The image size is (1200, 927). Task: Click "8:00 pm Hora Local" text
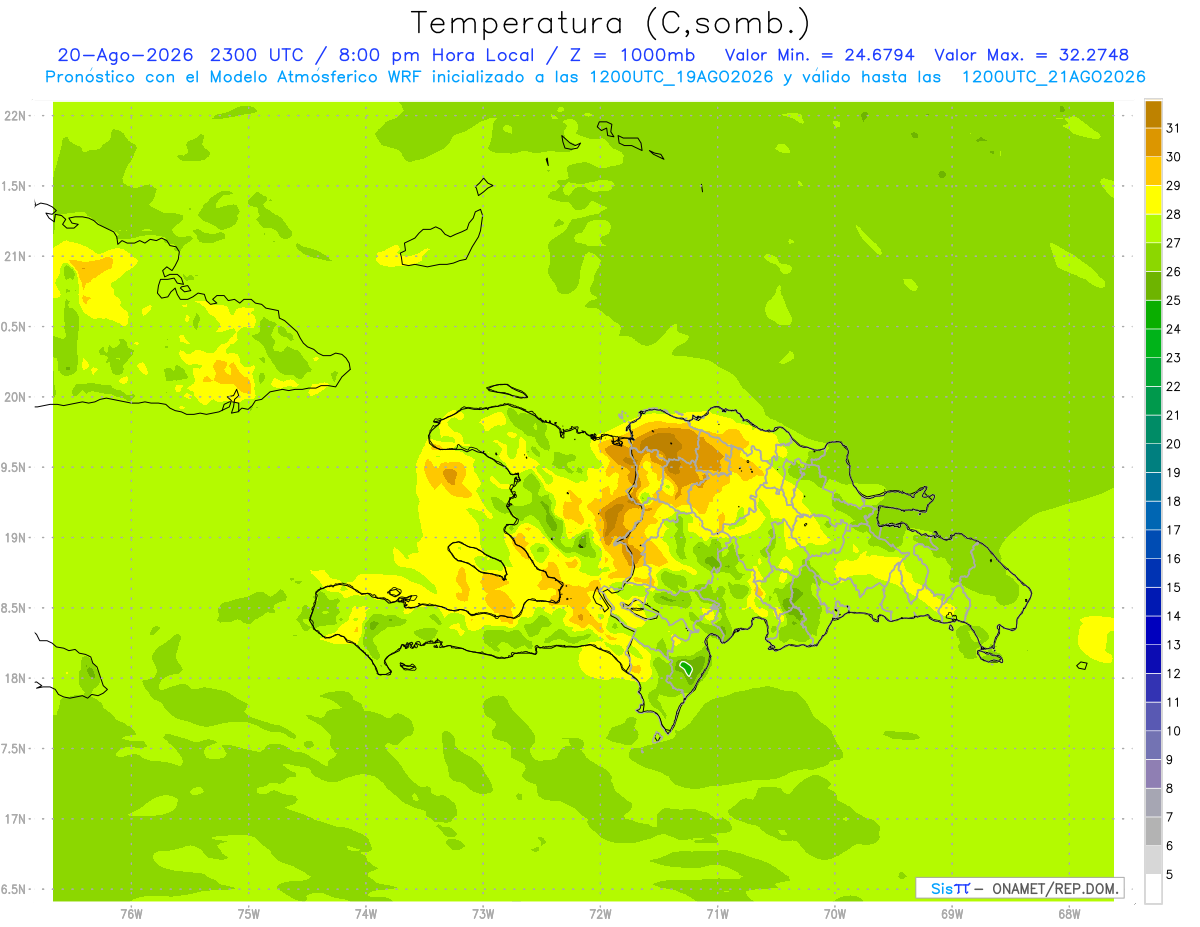point(438,55)
